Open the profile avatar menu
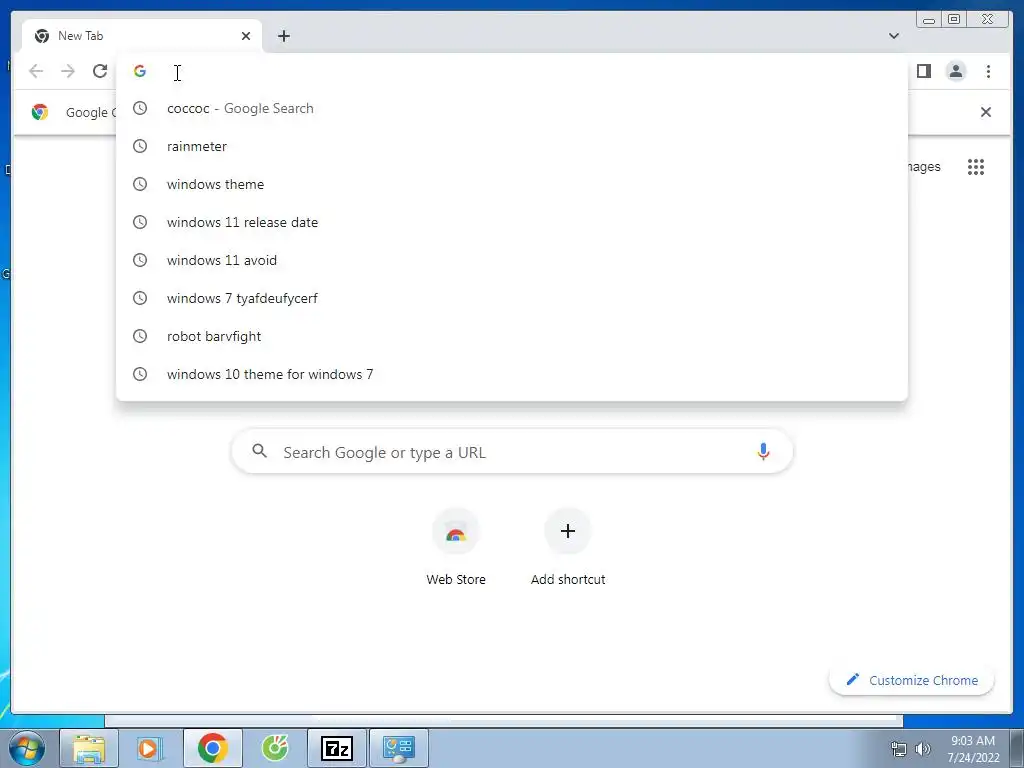 (956, 71)
